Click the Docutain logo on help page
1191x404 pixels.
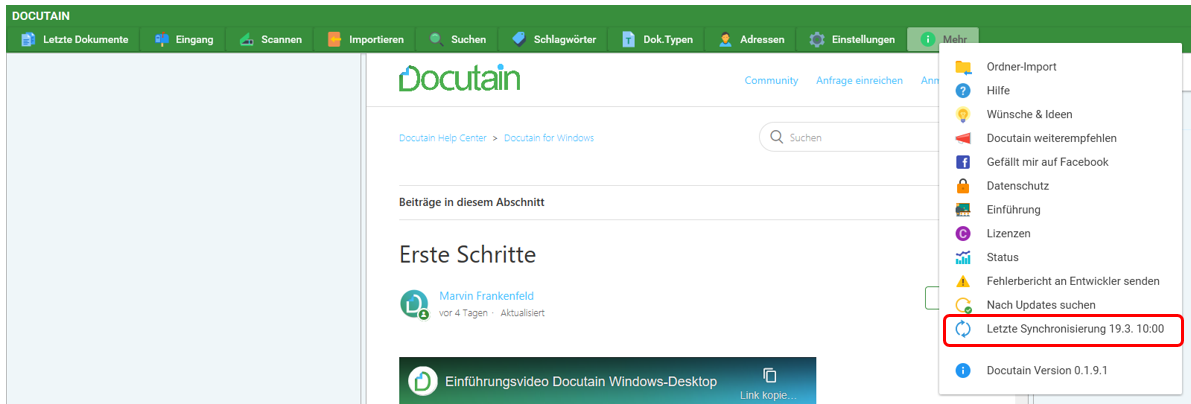point(460,78)
